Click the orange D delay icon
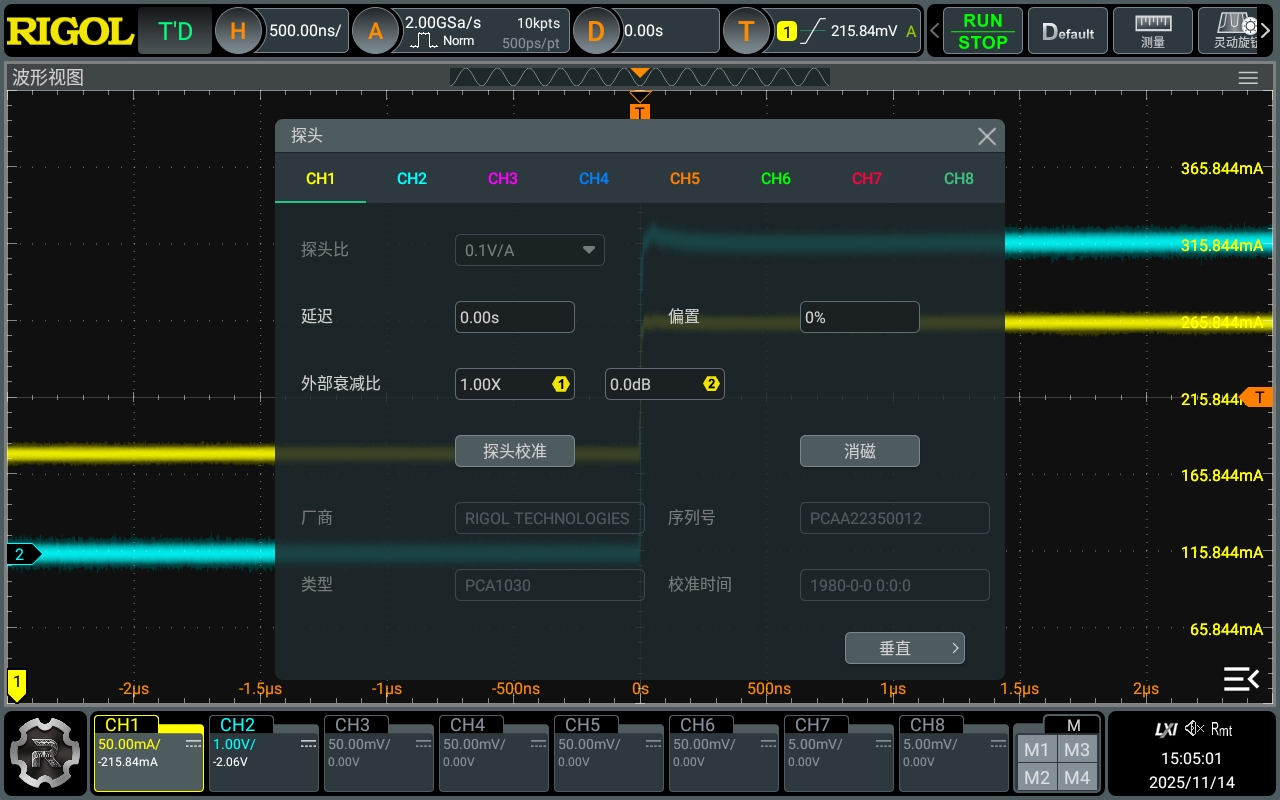This screenshot has height=800, width=1280. pyautogui.click(x=596, y=31)
